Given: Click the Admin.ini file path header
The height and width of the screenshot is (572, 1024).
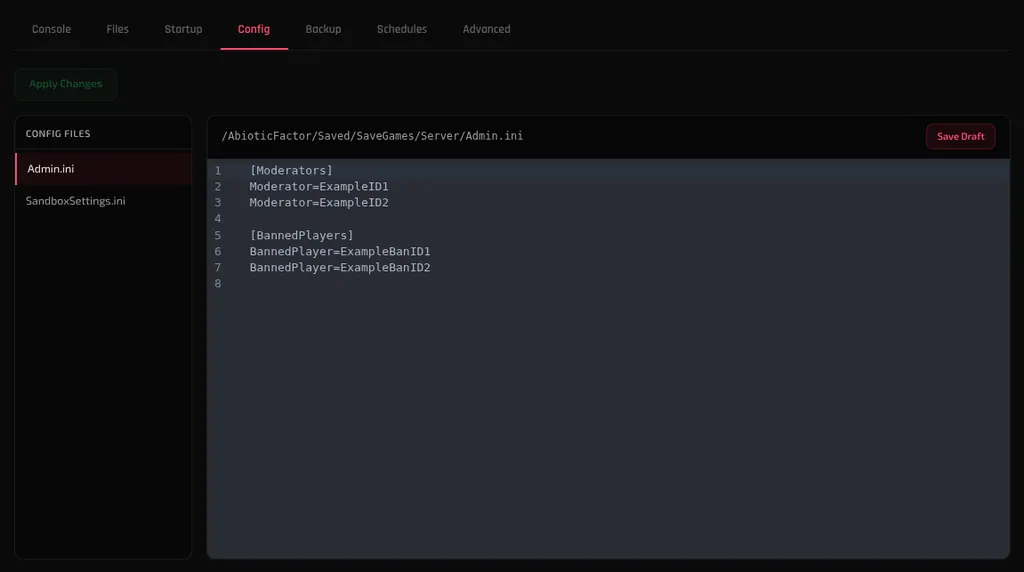Looking at the screenshot, I should [x=372, y=136].
